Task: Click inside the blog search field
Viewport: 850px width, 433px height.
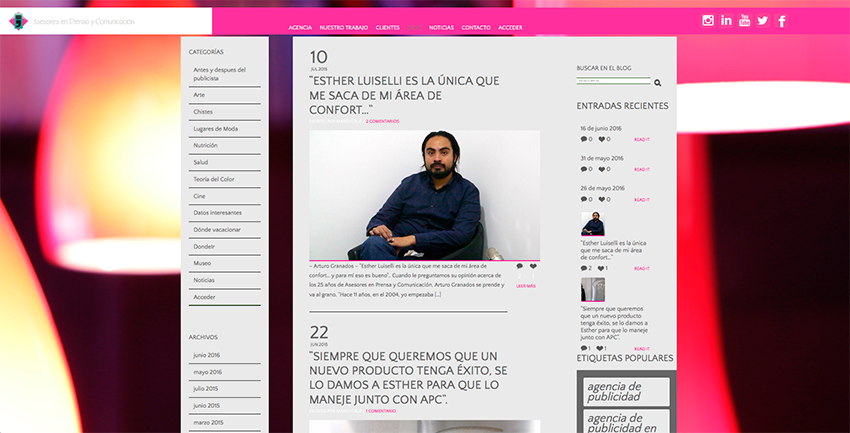Action: coord(614,81)
